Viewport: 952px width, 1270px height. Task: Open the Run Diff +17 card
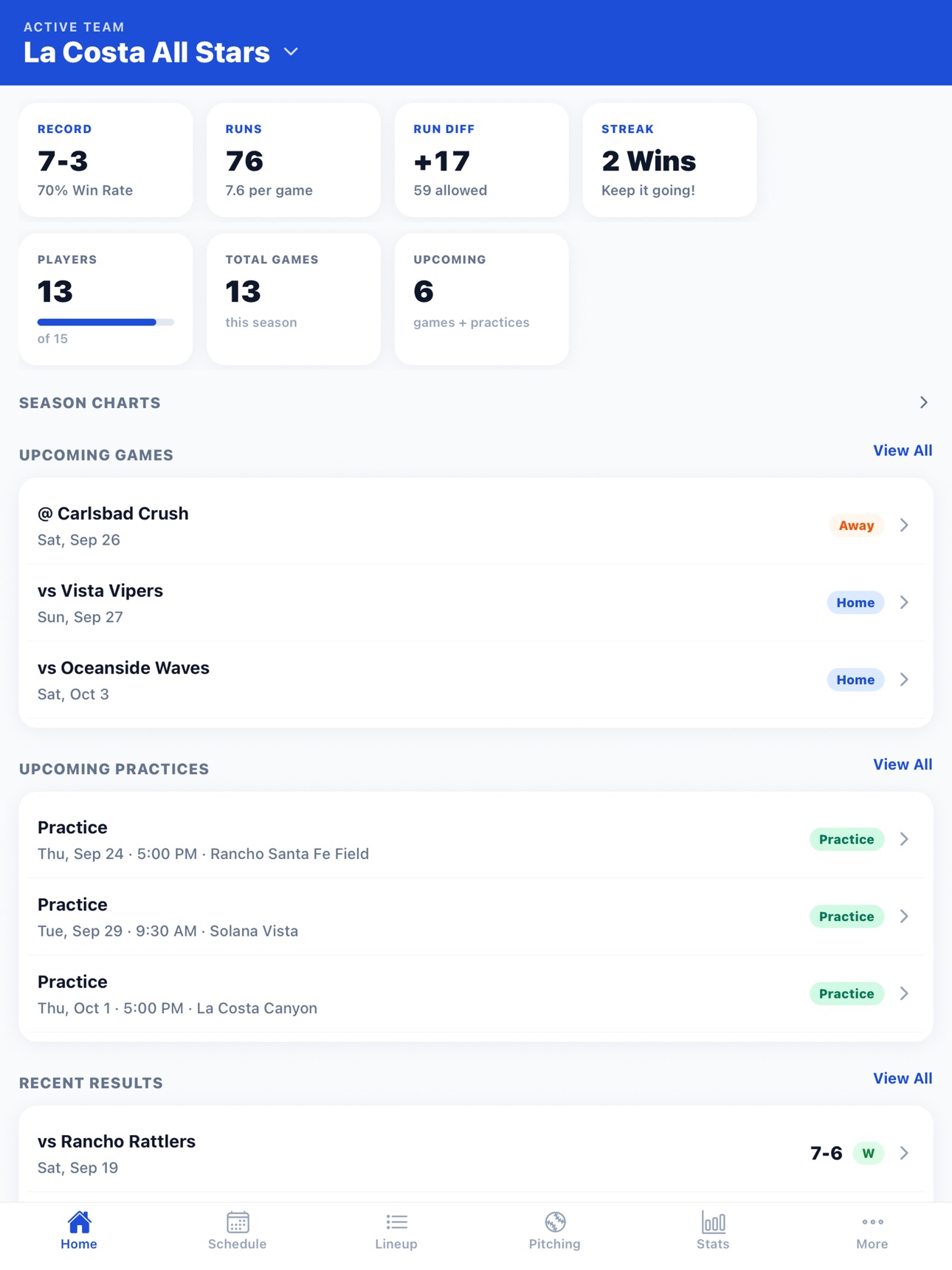482,160
